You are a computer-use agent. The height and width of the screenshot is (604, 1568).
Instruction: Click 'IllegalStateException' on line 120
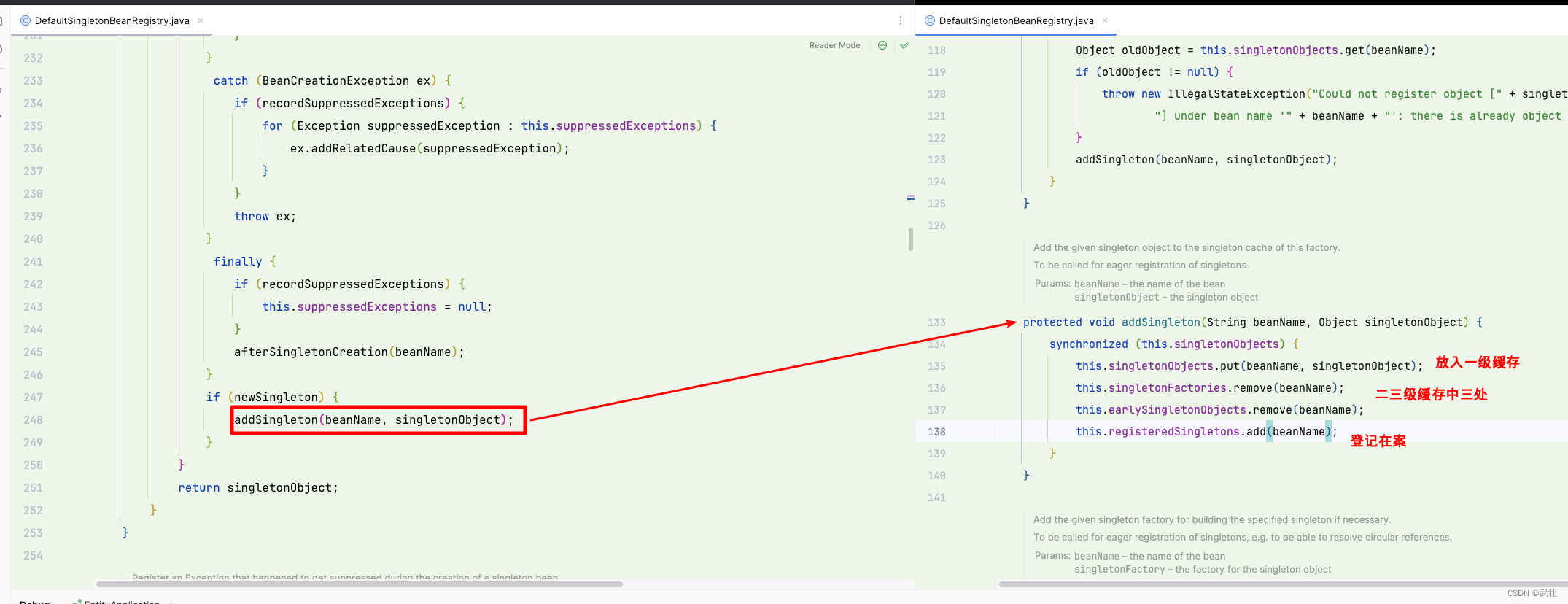tap(1236, 94)
